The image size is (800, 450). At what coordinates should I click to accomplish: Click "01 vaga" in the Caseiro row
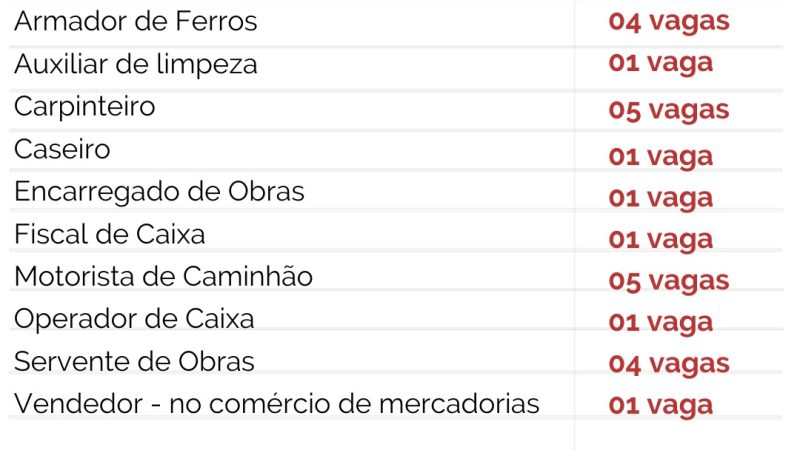[x=660, y=156]
